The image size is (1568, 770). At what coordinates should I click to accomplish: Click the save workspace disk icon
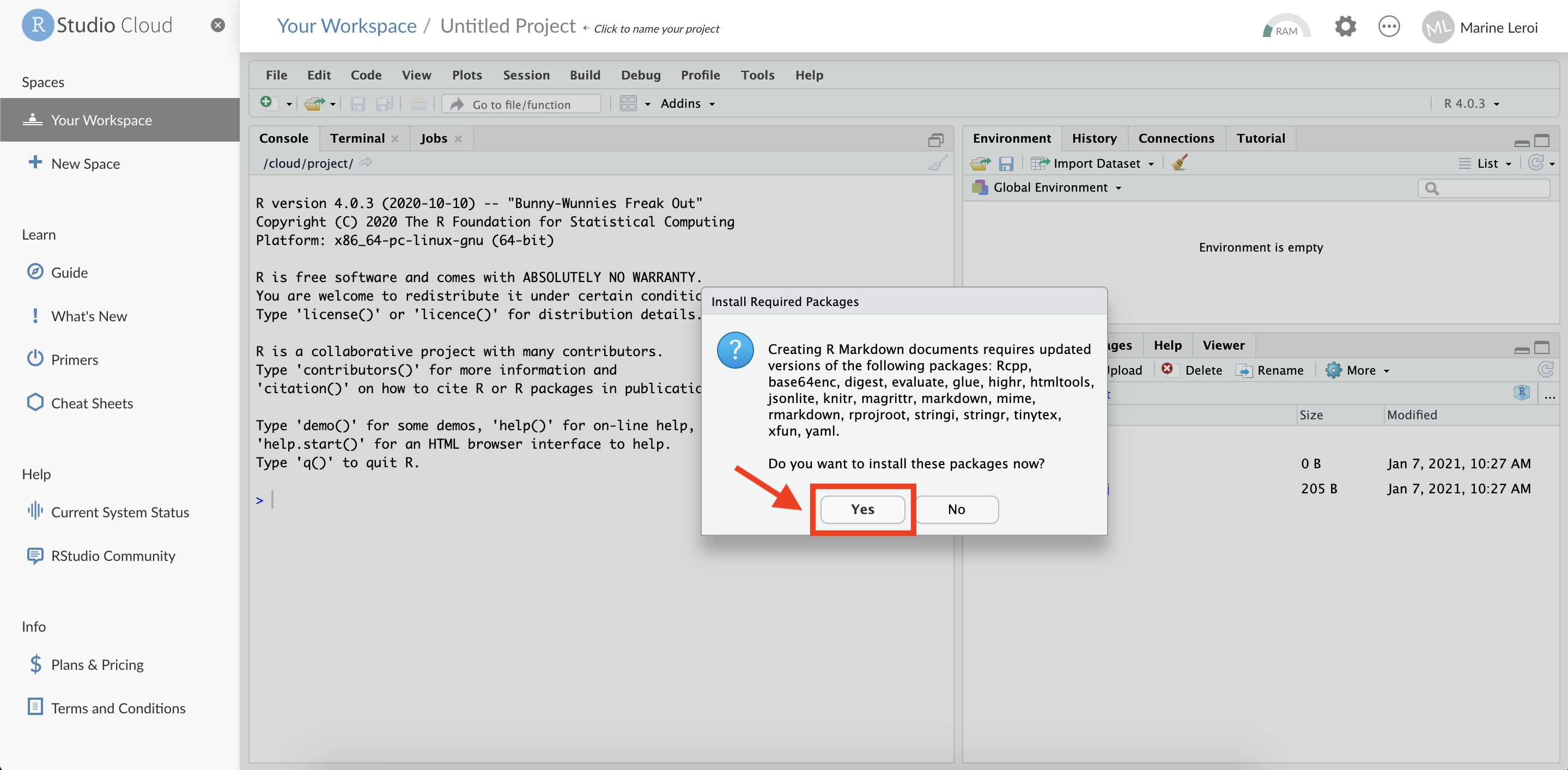coord(1006,163)
